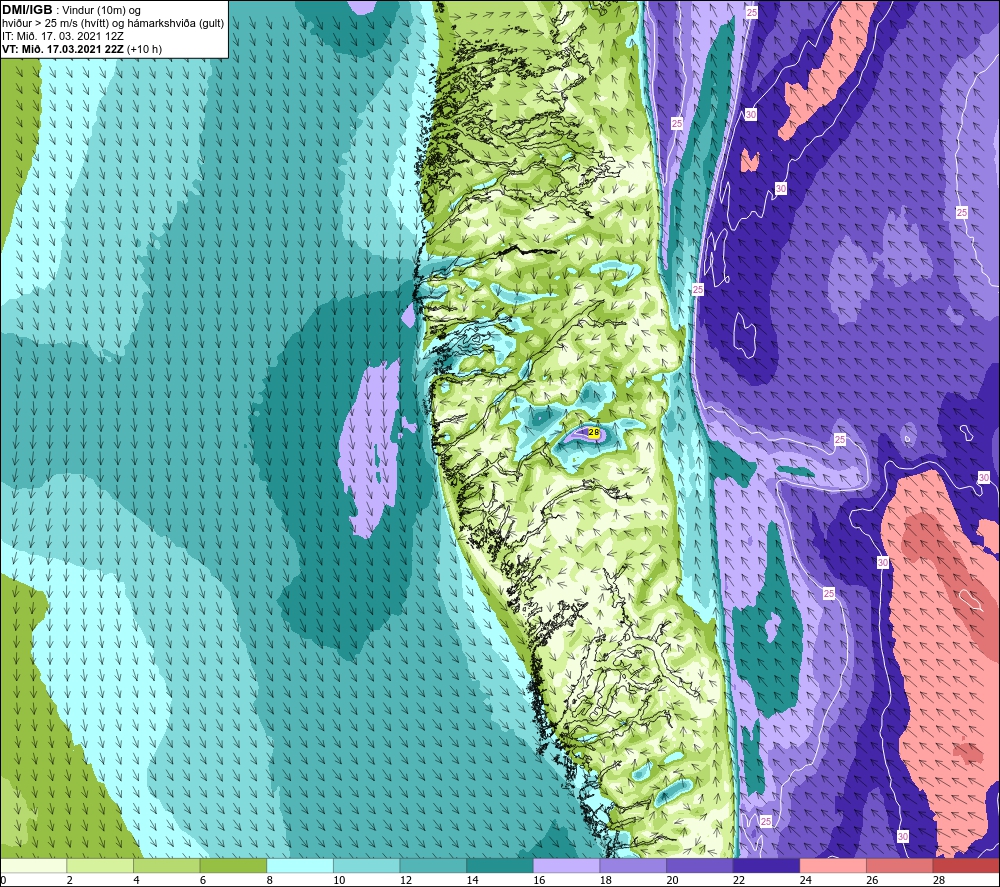
Task: Click the '18' tick label on the legend
Action: click(x=605, y=880)
